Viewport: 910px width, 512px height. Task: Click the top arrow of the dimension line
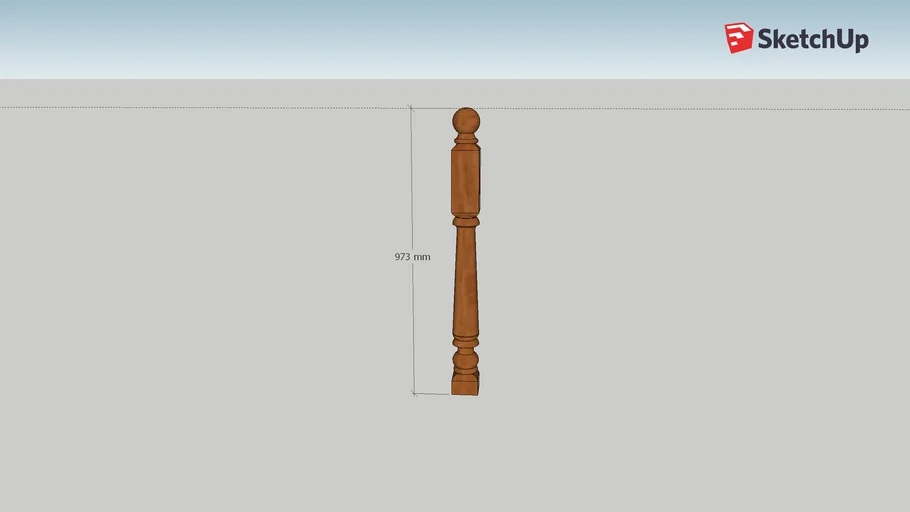pos(411,109)
